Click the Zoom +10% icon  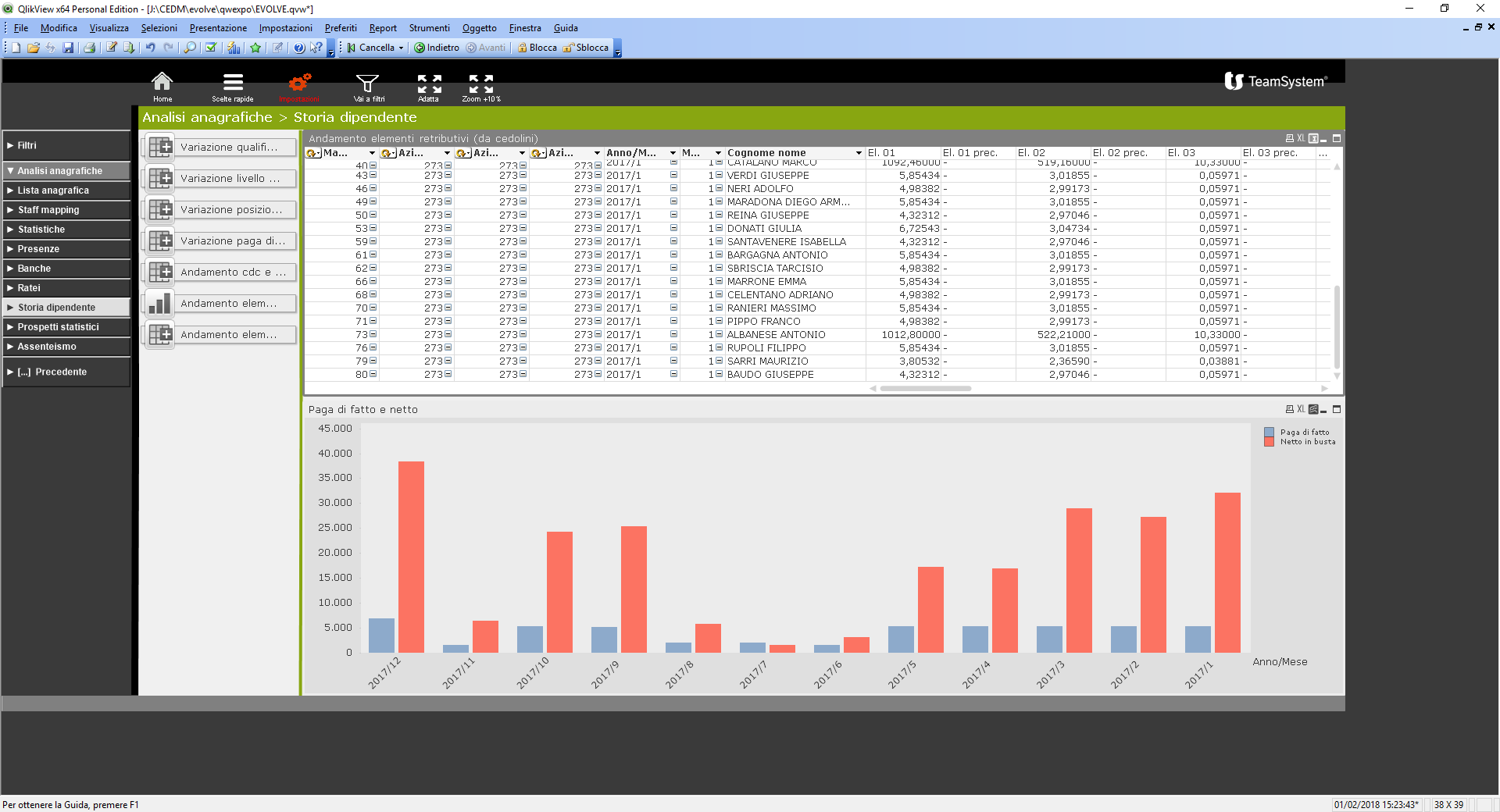[480, 83]
